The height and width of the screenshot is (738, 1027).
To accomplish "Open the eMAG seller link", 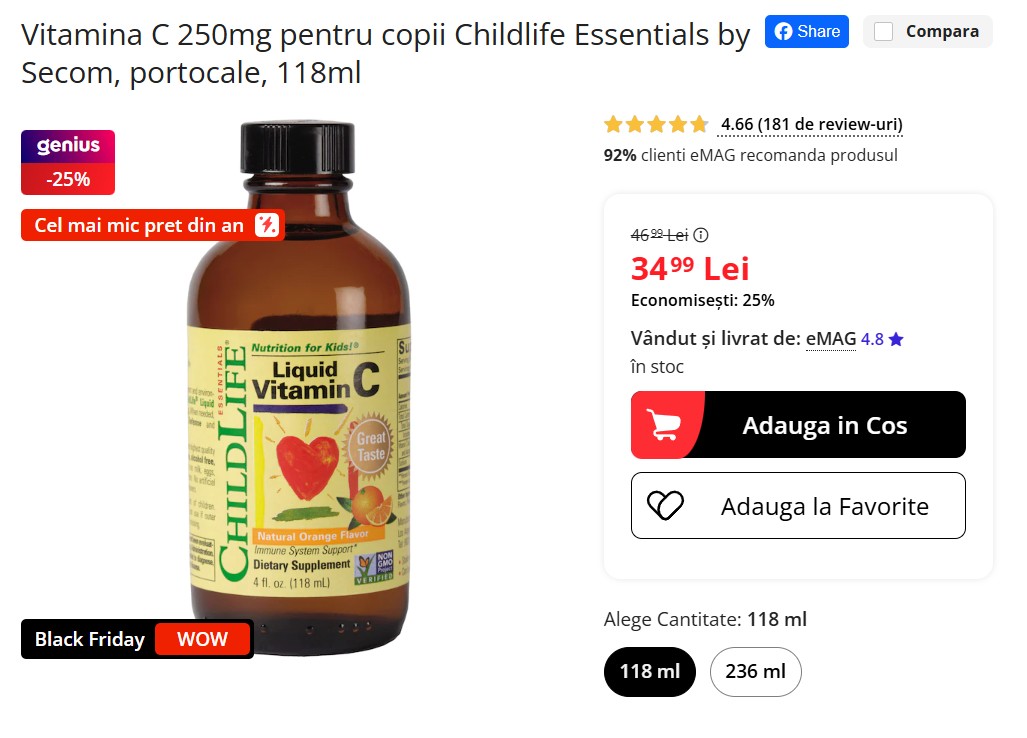I will pos(831,339).
